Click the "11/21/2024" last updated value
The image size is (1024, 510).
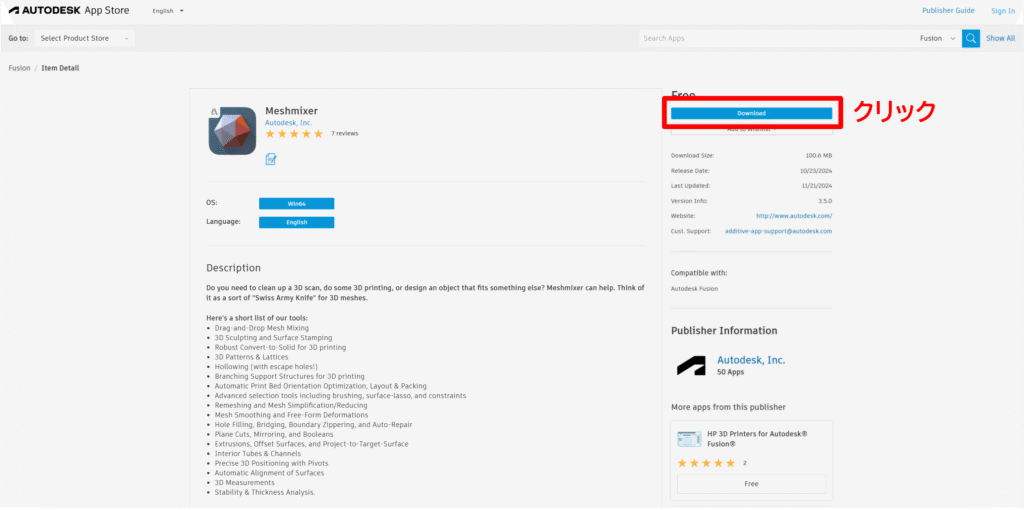[816, 185]
